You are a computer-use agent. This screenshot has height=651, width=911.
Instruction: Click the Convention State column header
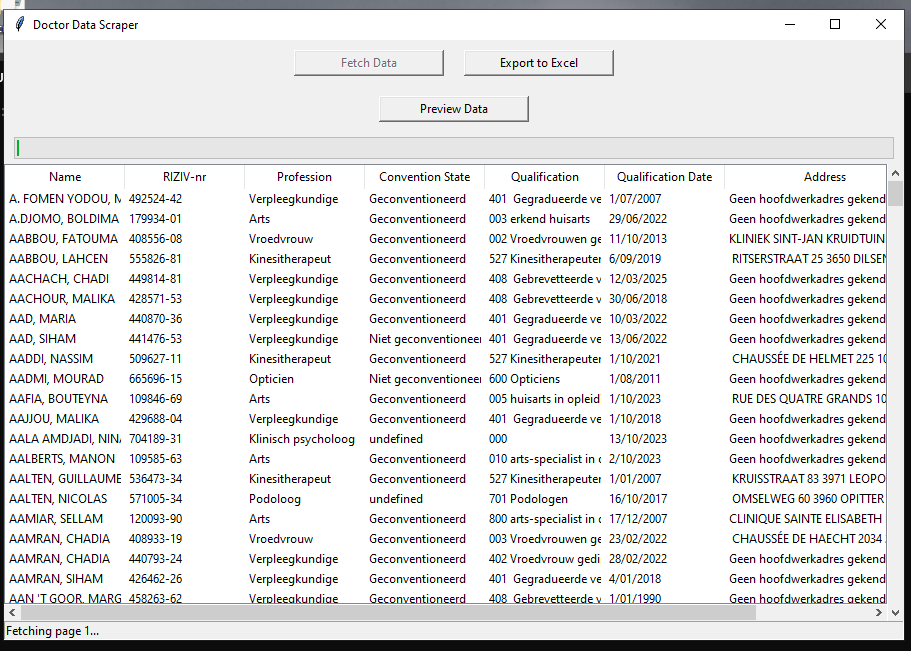coord(423,176)
